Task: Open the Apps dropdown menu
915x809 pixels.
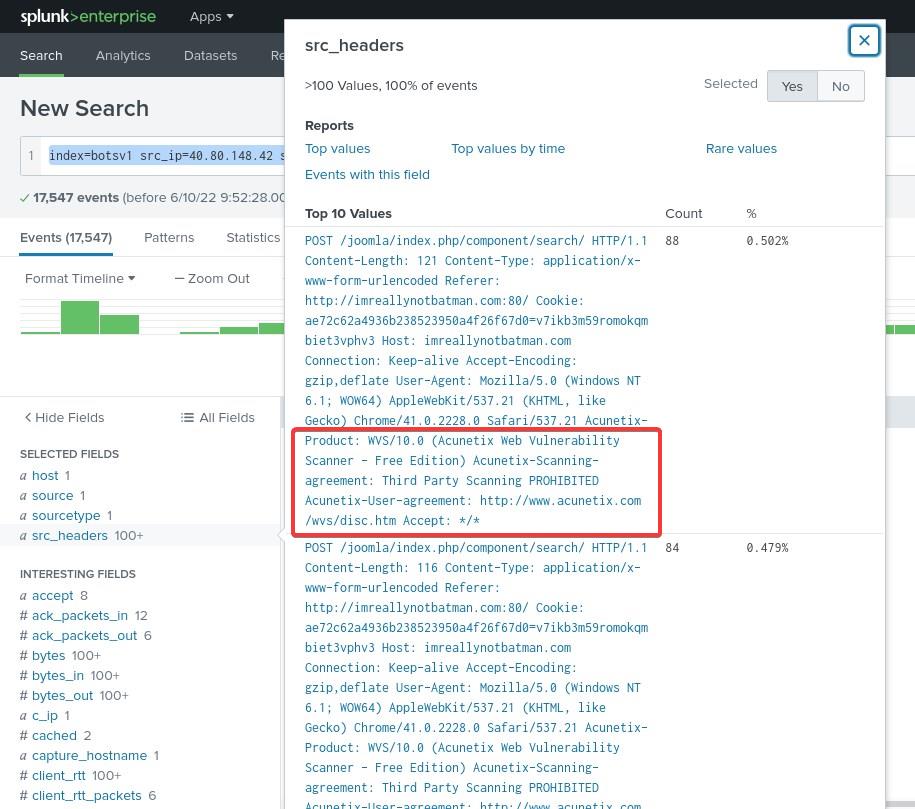Action: pos(211,17)
